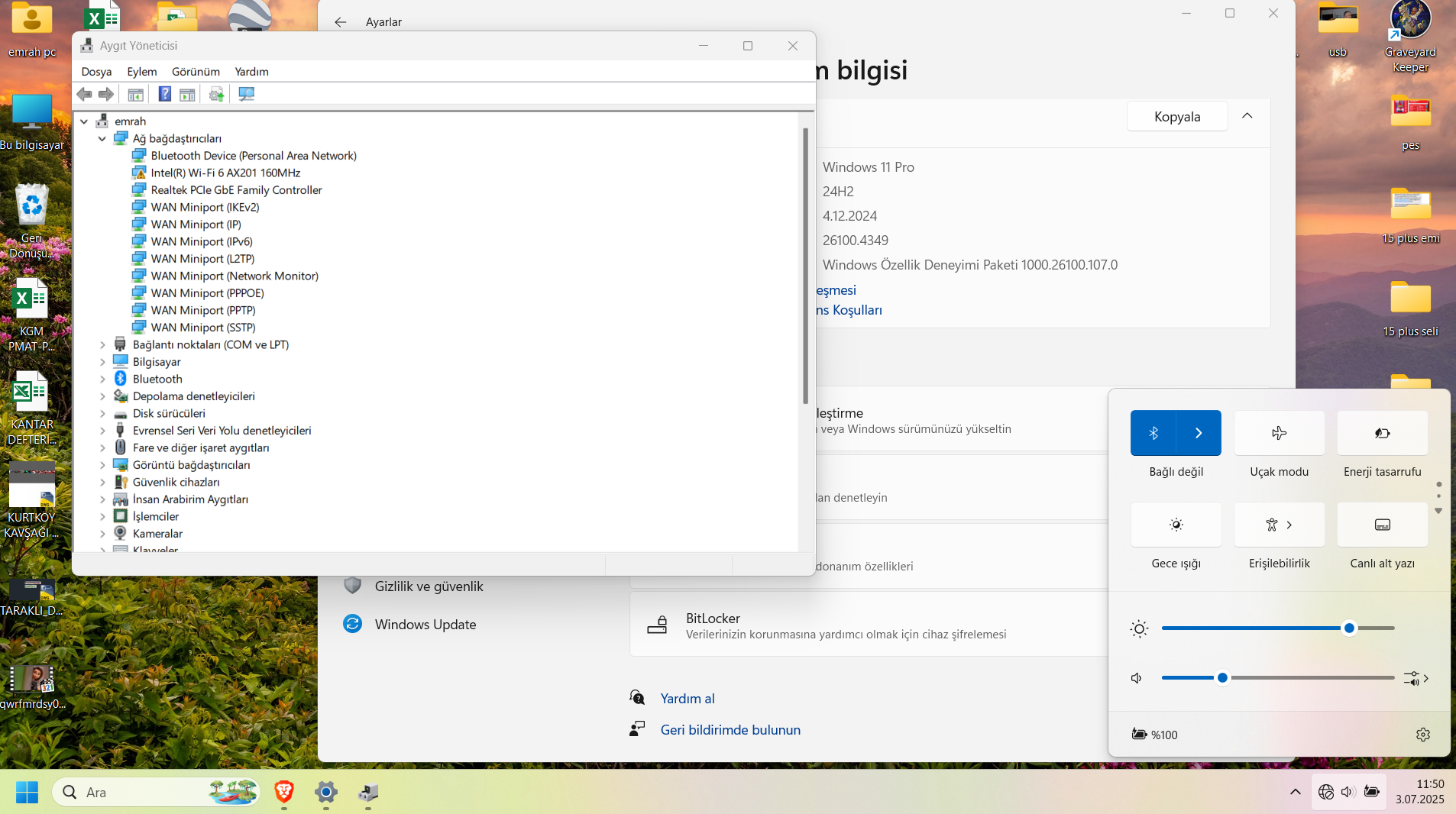Scan for hardware changes via monitor icon
Image resolution: width=1456 pixels, height=814 pixels.
tap(246, 94)
